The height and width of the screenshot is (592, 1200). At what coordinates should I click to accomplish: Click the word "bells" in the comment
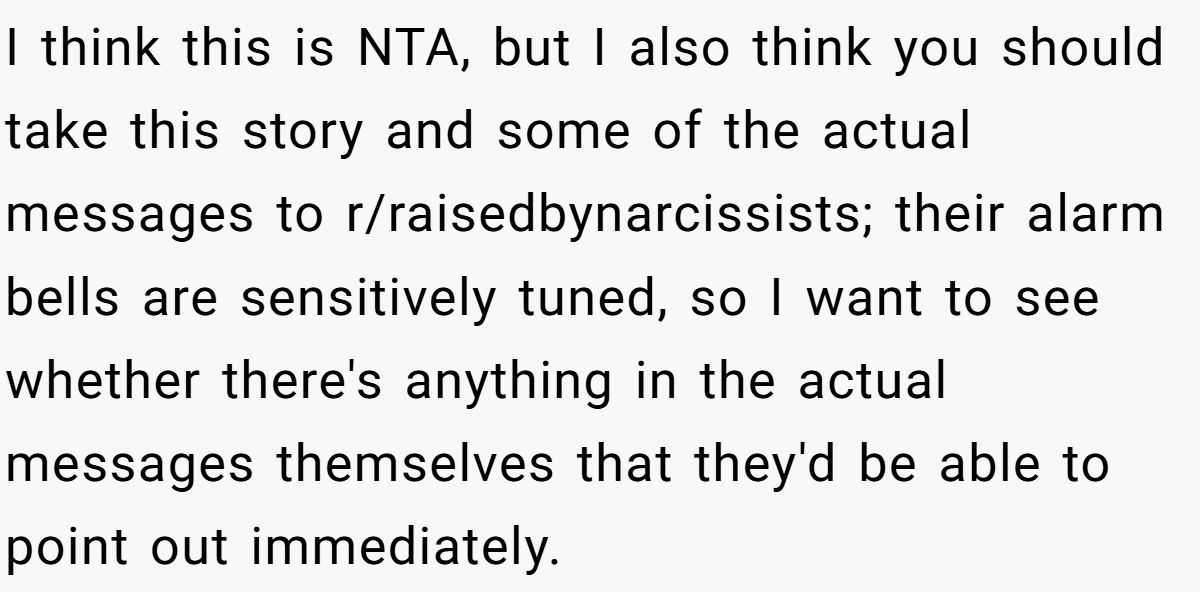[59, 299]
